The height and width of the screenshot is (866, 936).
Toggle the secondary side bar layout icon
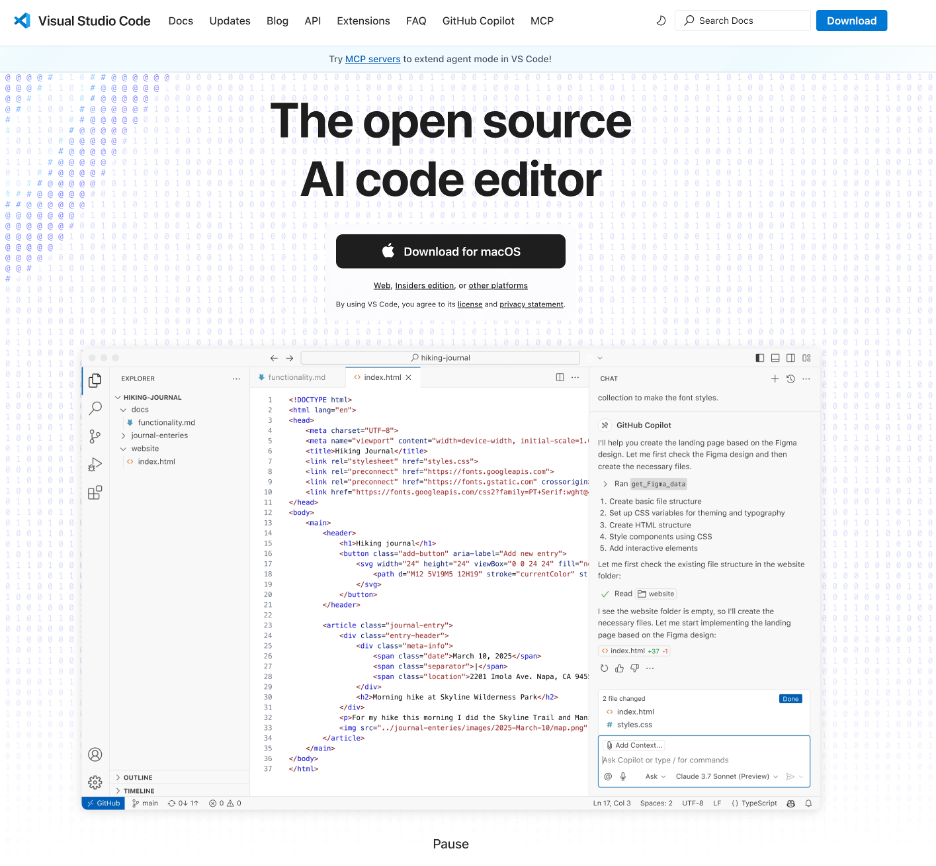(x=791, y=358)
